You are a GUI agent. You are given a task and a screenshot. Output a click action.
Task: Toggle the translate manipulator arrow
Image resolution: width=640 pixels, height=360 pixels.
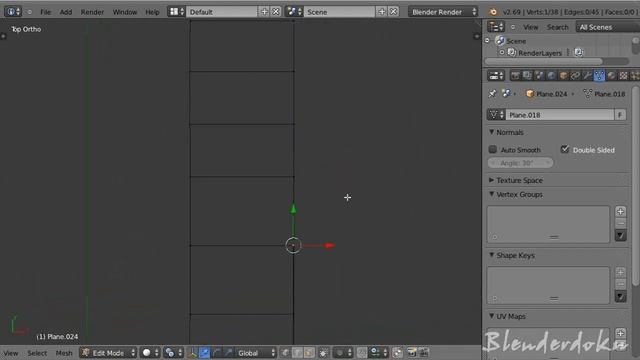click(204, 353)
